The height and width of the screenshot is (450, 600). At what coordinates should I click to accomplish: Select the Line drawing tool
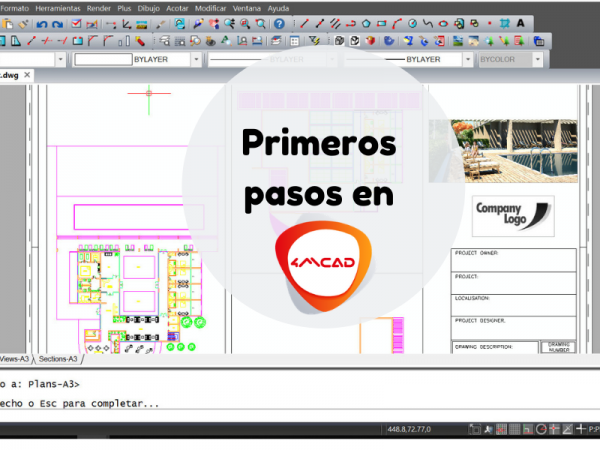[304, 24]
